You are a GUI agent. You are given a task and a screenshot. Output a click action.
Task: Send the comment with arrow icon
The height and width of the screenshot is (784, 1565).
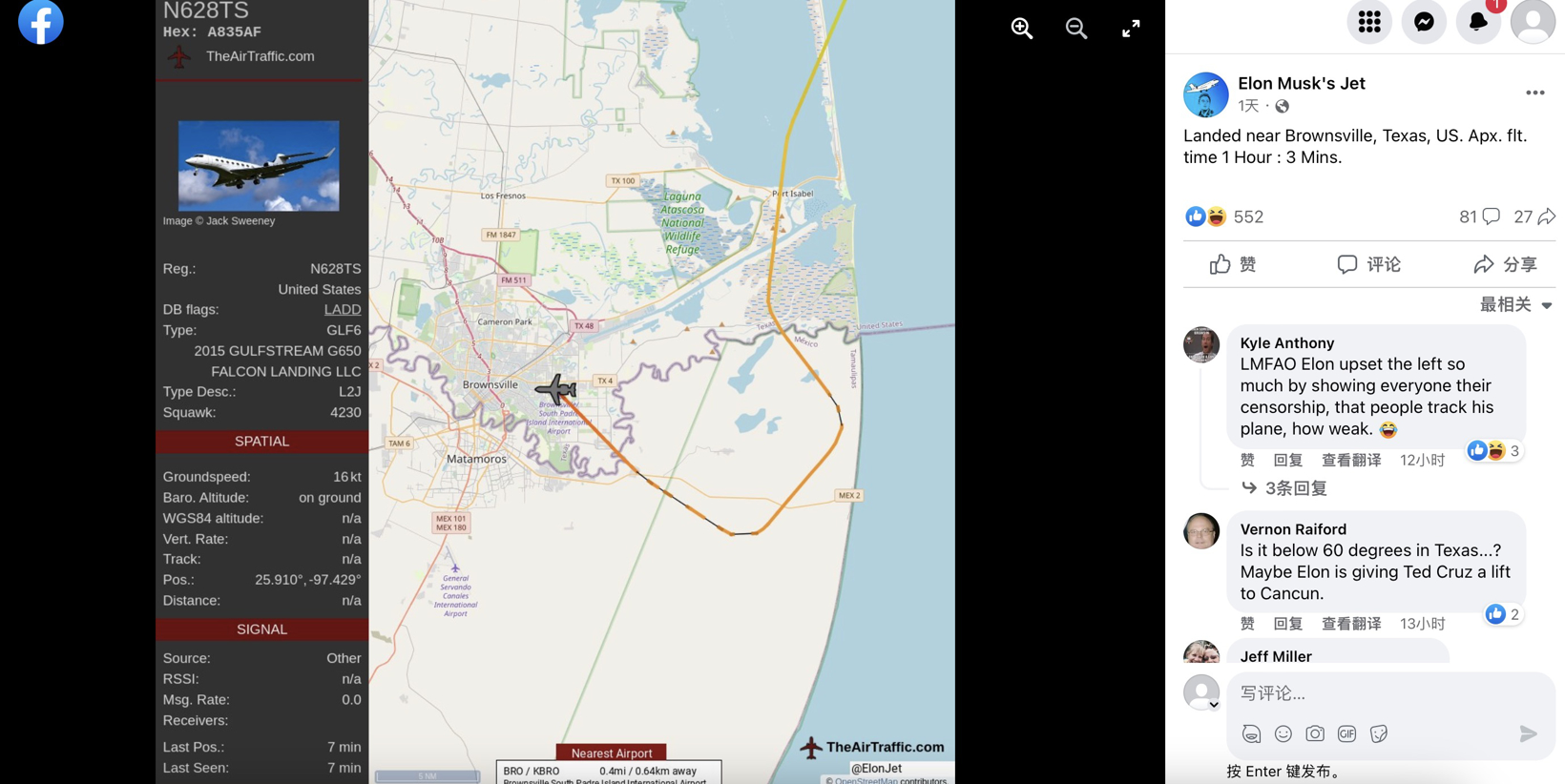point(1528,733)
